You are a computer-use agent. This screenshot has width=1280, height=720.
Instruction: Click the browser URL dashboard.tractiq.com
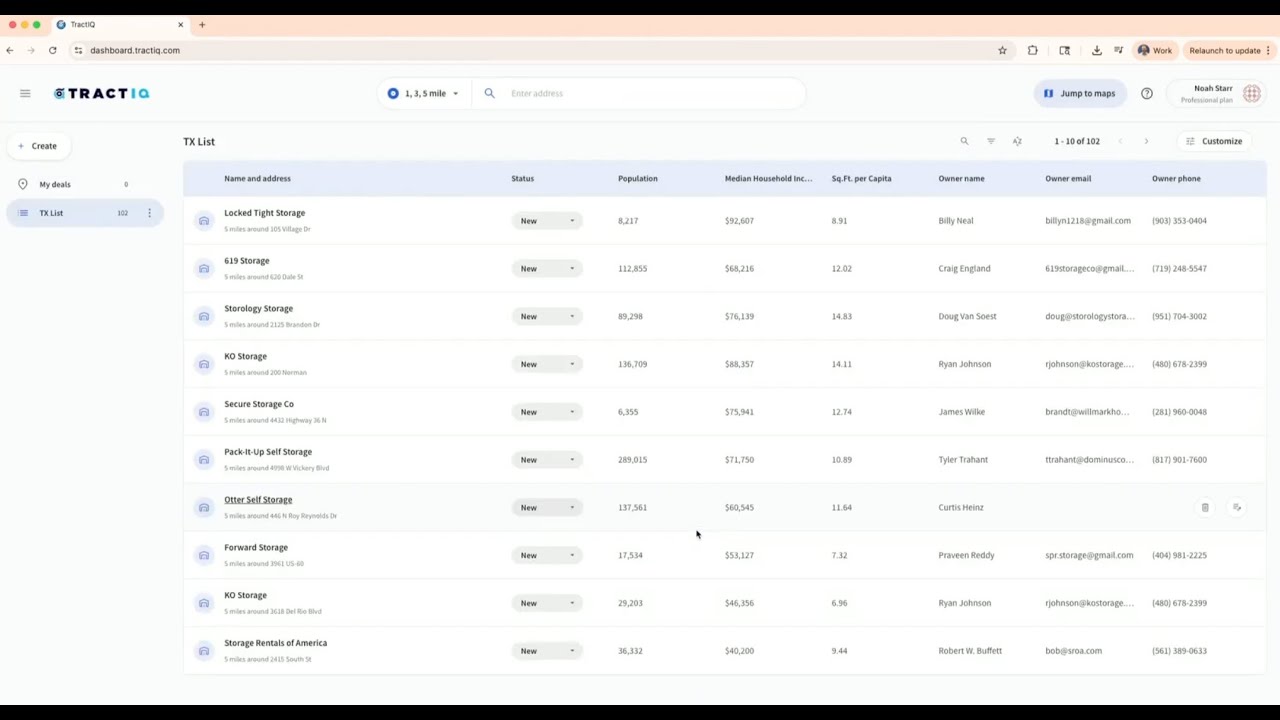[135, 50]
